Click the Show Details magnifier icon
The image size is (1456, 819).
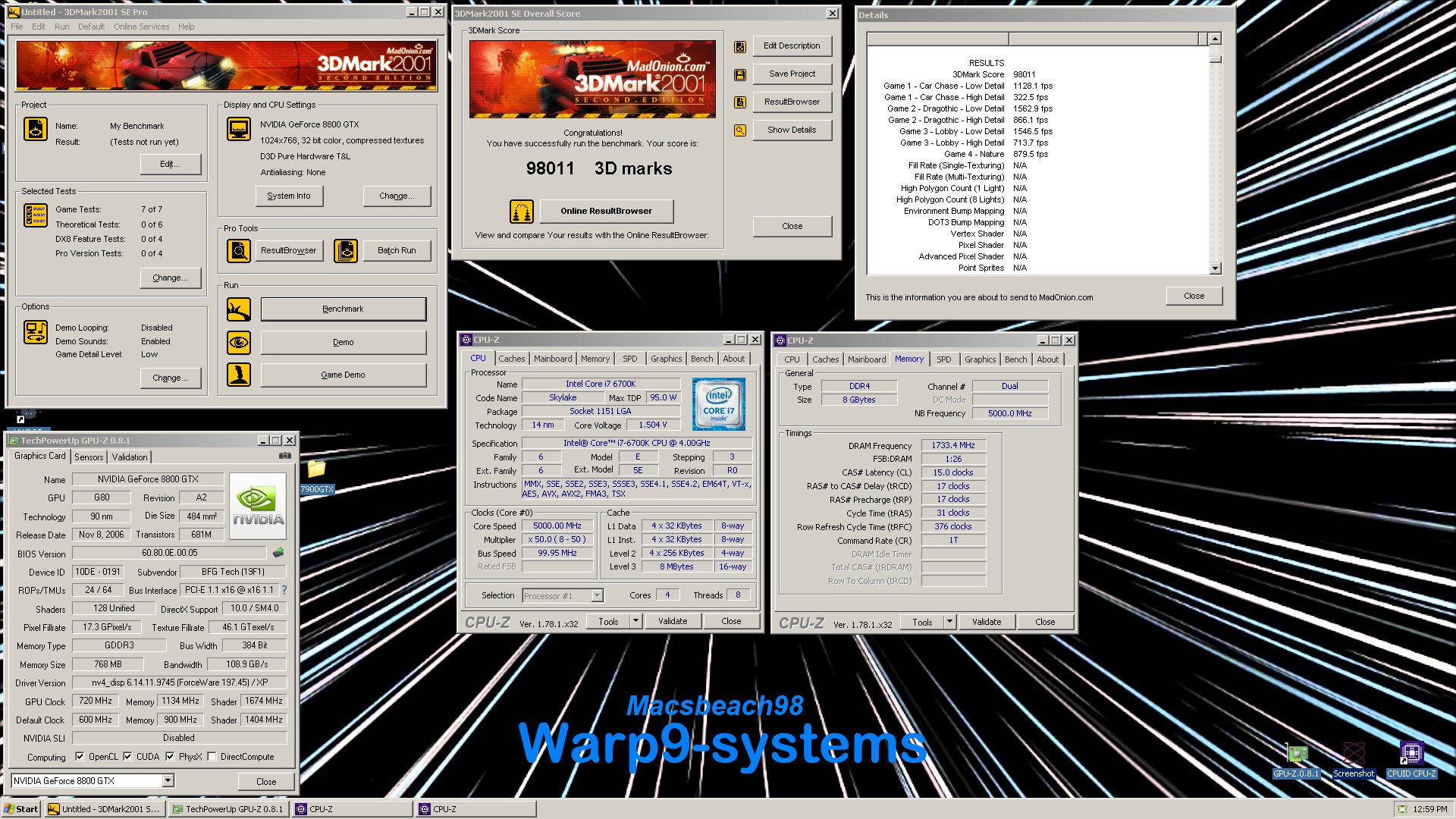coord(740,130)
